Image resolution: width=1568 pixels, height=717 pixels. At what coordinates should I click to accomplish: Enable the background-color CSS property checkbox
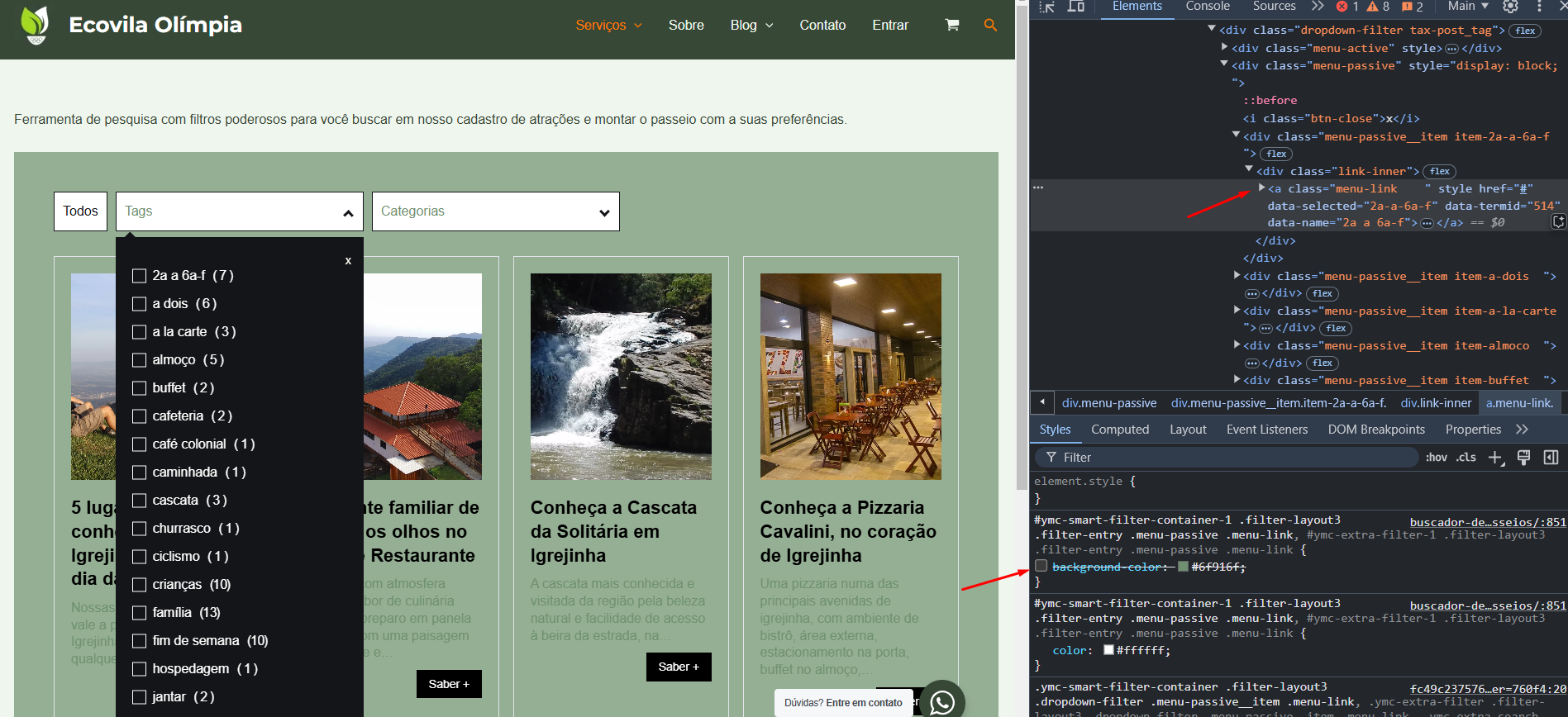1041,566
